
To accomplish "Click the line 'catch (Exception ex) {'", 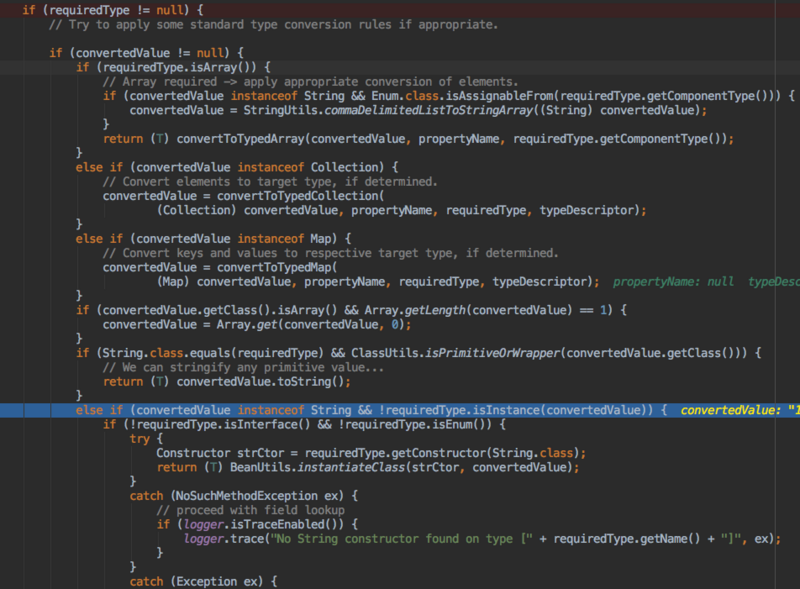I will point(203,582).
